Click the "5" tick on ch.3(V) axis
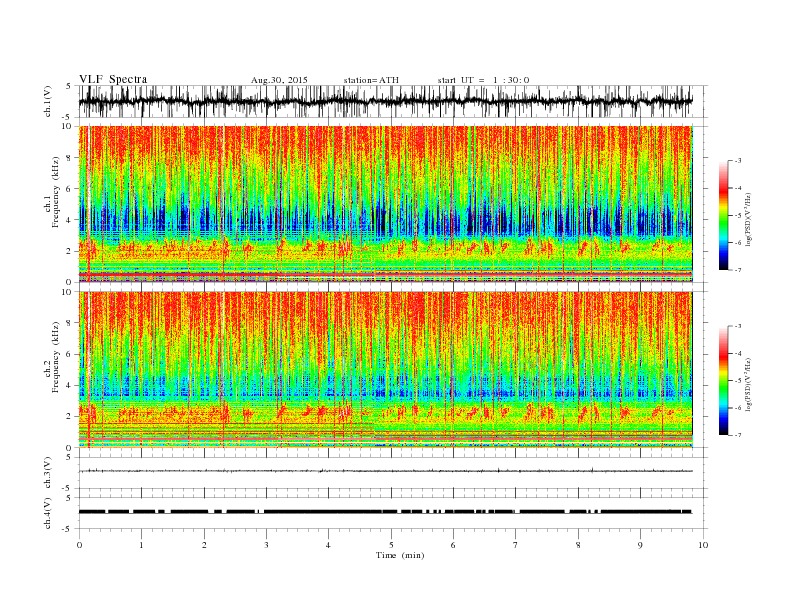This screenshot has height=612, width=792. tap(70, 457)
